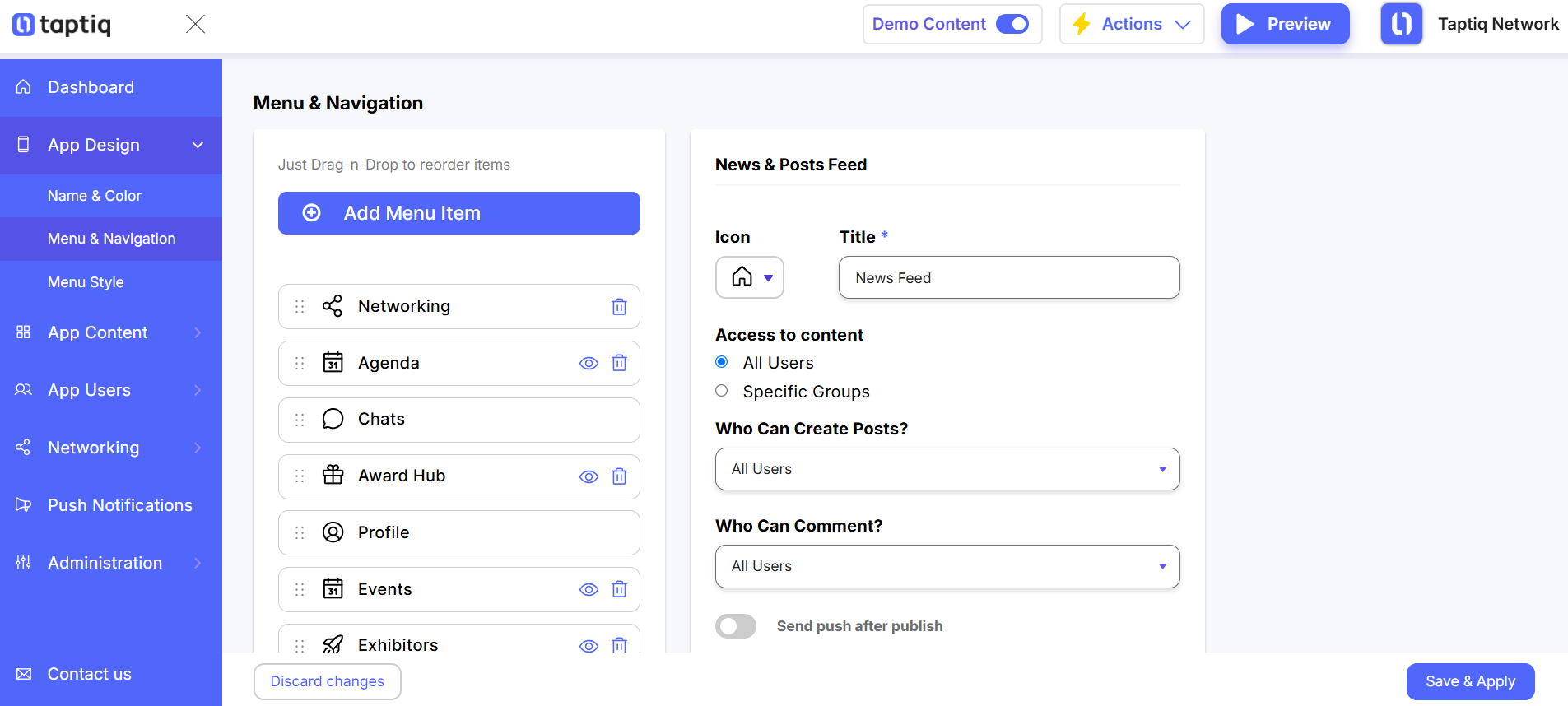Screen dimensions: 1568x706
Task: Expand the Actions dropdown
Action: [1132, 24]
